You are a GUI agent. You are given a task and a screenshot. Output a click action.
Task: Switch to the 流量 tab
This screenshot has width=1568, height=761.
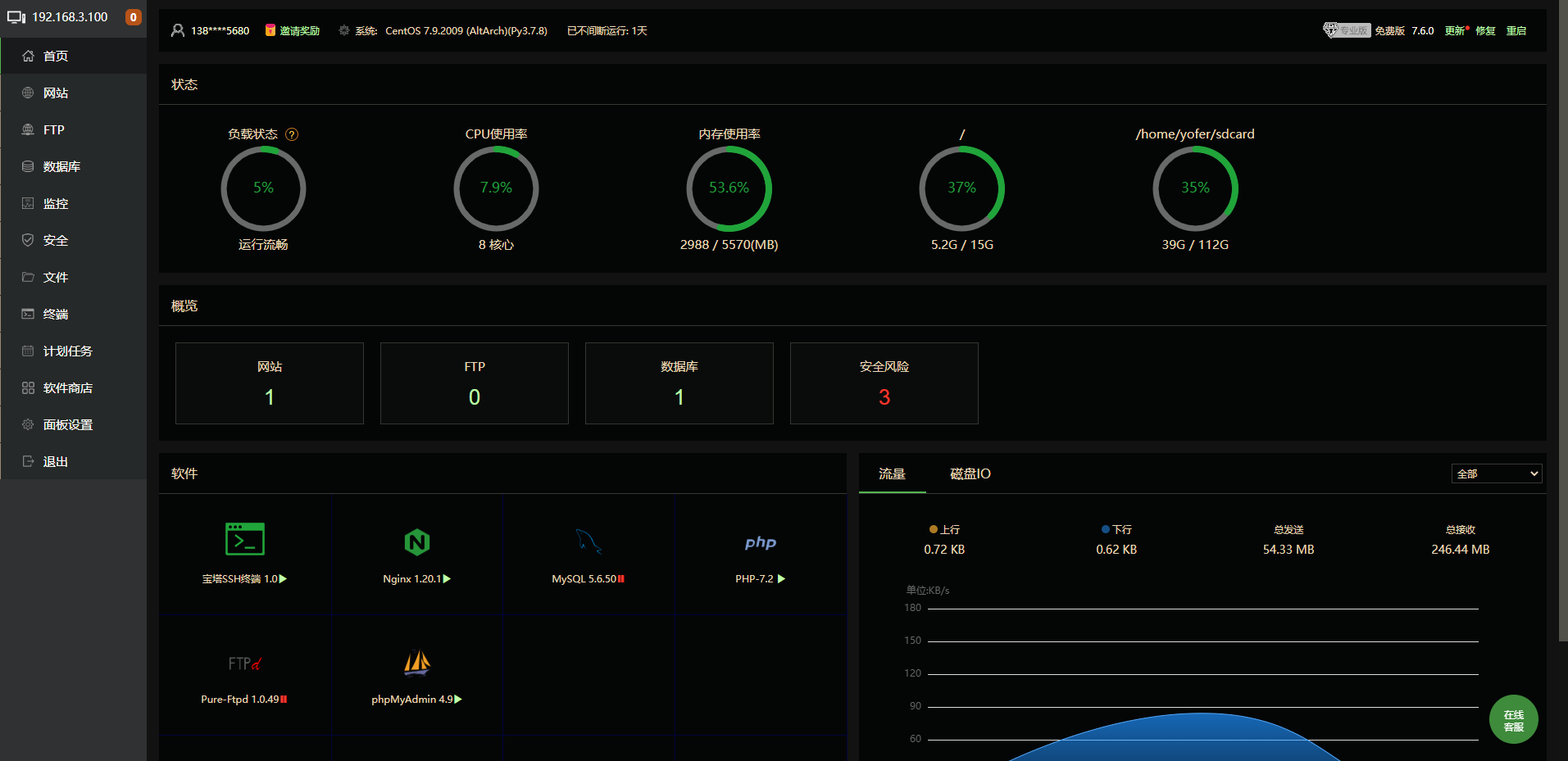892,473
